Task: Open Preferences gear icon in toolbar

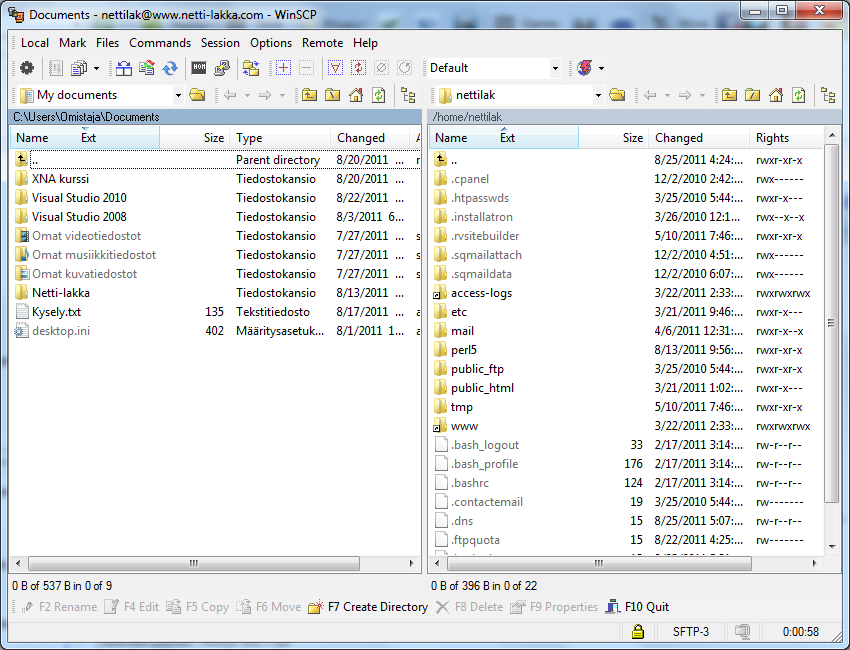Action: point(27,68)
